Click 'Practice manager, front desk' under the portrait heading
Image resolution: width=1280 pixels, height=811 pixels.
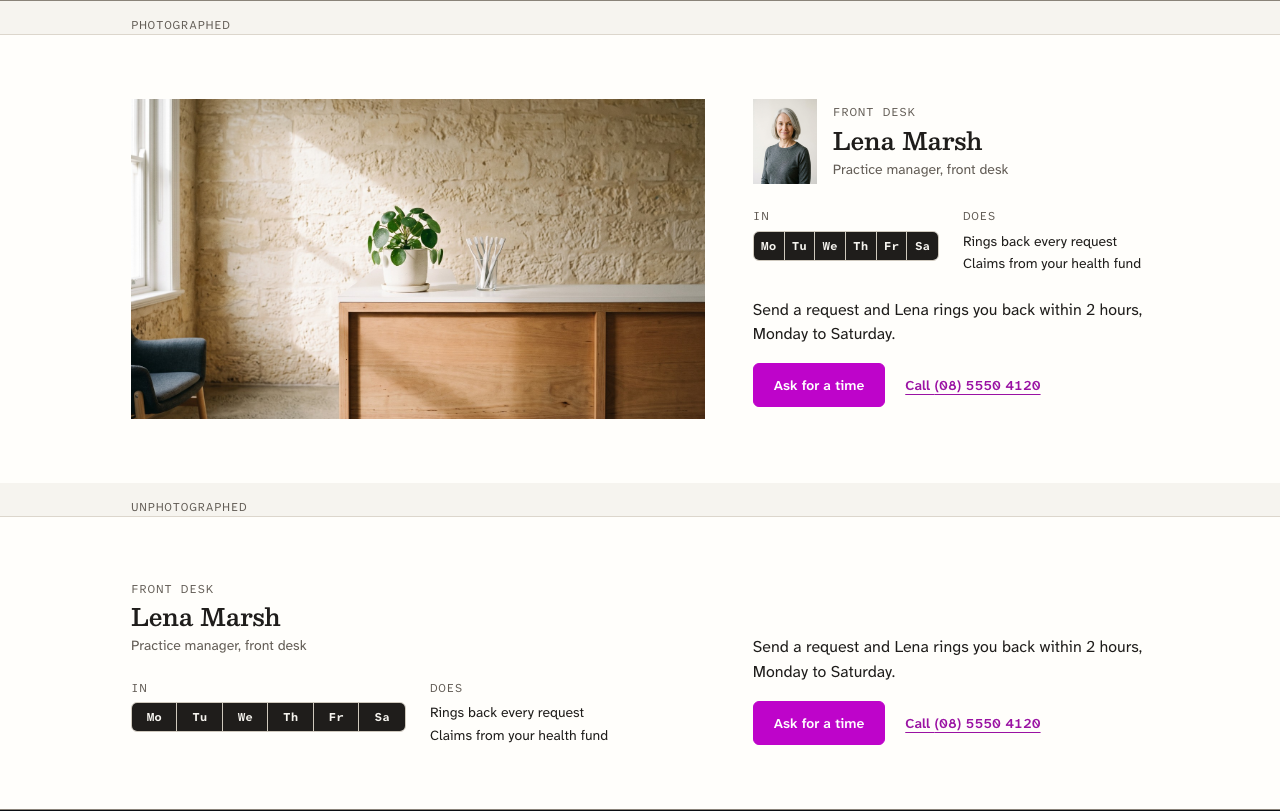920,170
